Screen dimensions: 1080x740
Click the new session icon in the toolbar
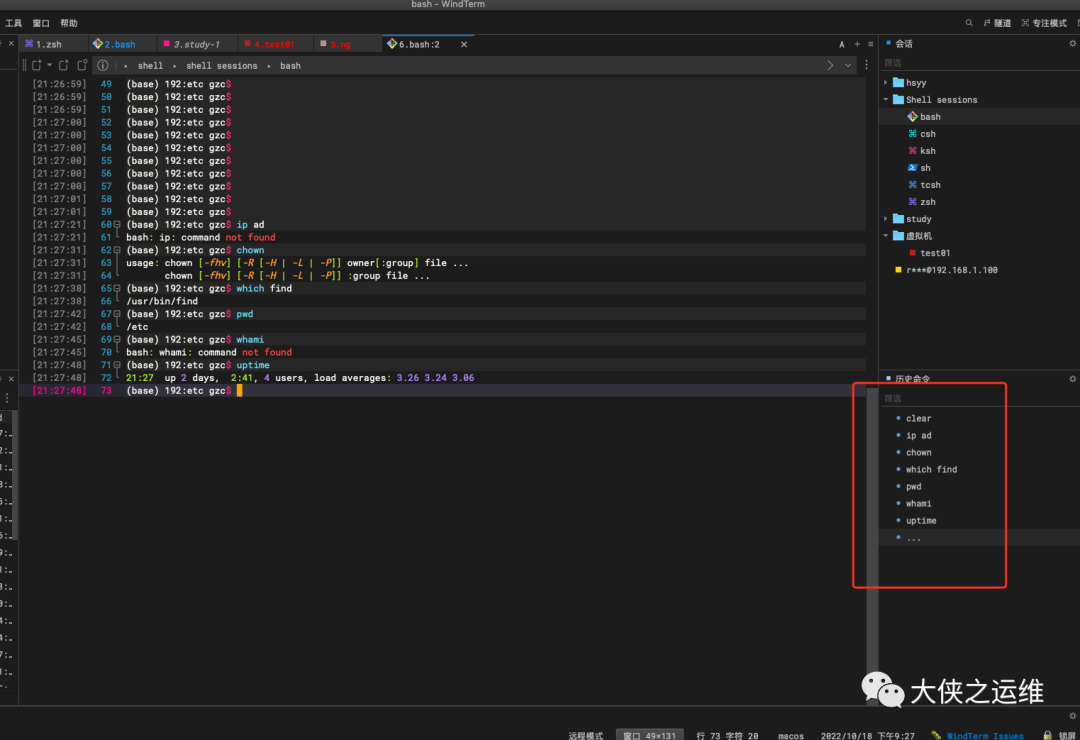[37, 65]
